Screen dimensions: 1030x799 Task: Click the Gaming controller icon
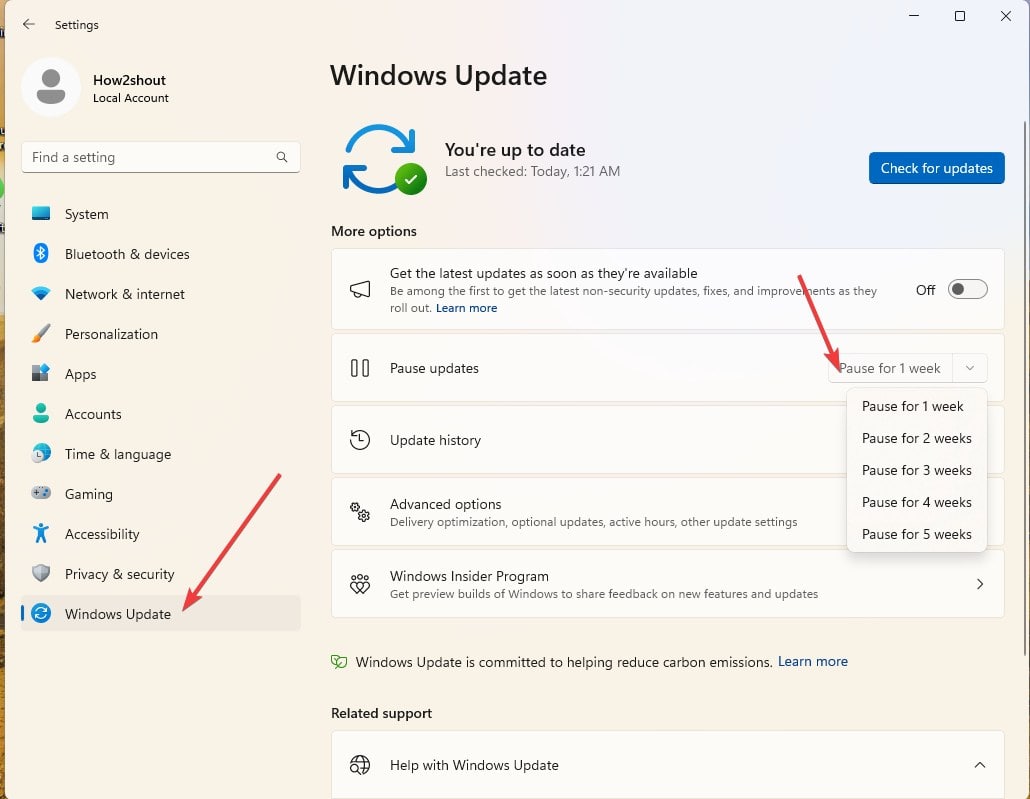(41, 494)
